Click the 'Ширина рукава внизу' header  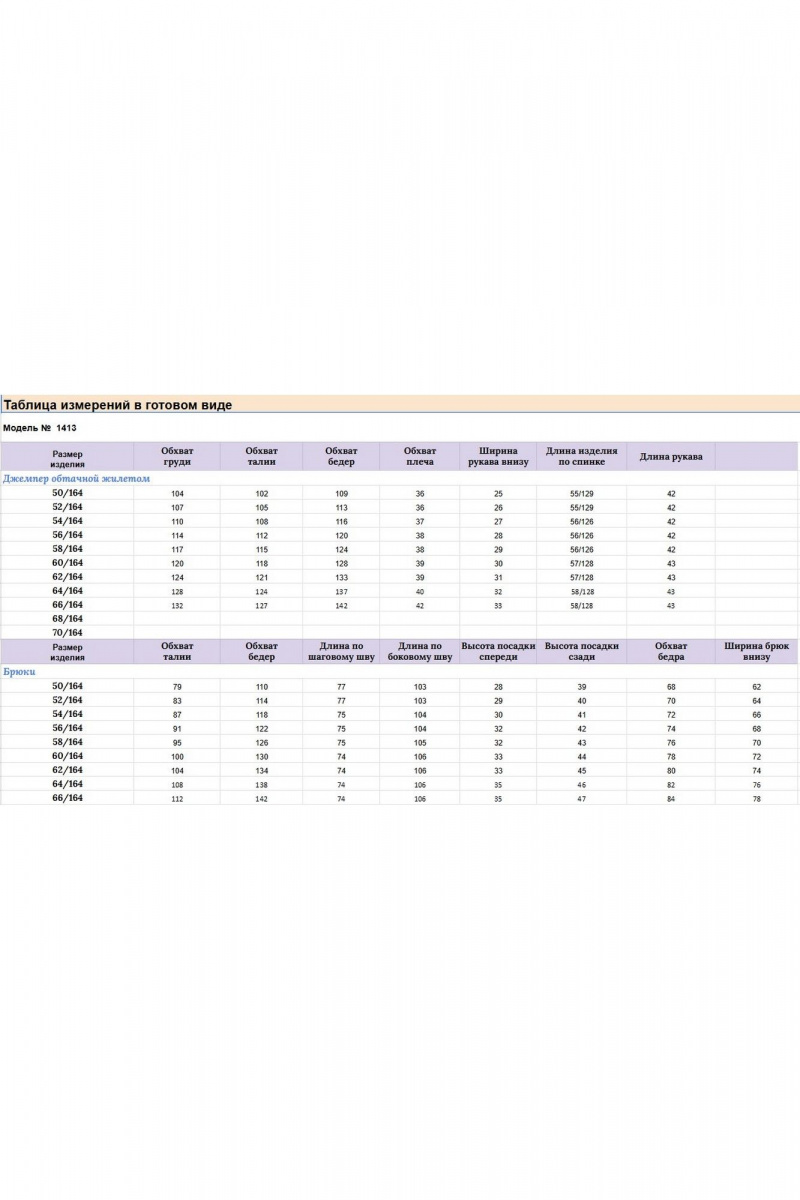pyautogui.click(x=498, y=456)
